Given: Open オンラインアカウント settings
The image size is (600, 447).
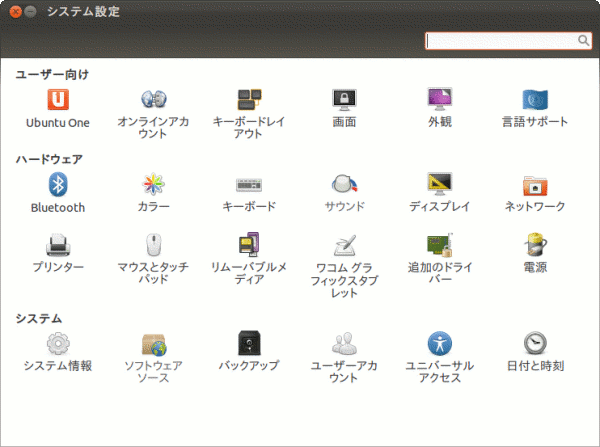Looking at the screenshot, I should tap(153, 101).
